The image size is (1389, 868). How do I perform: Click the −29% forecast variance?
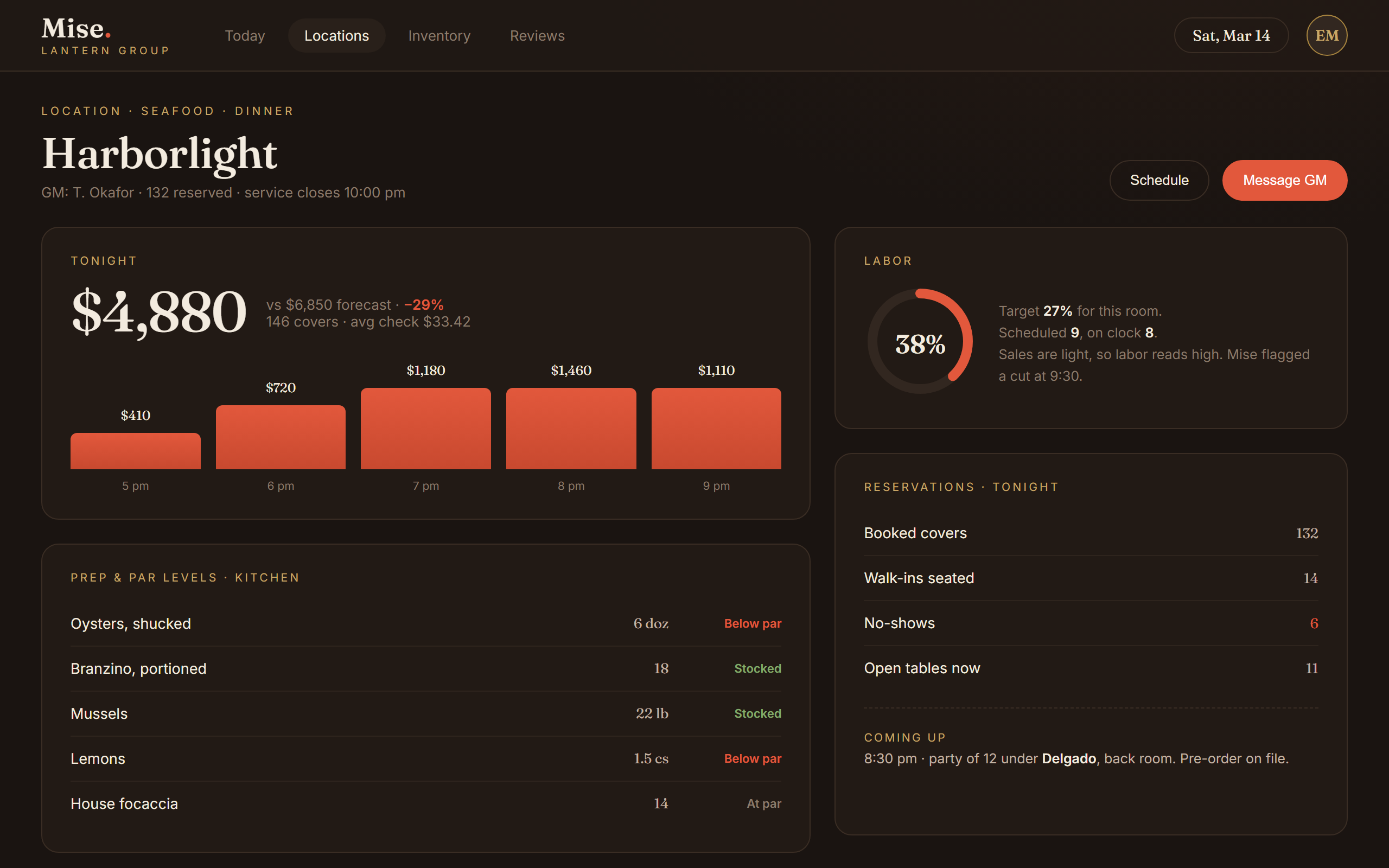click(x=424, y=305)
